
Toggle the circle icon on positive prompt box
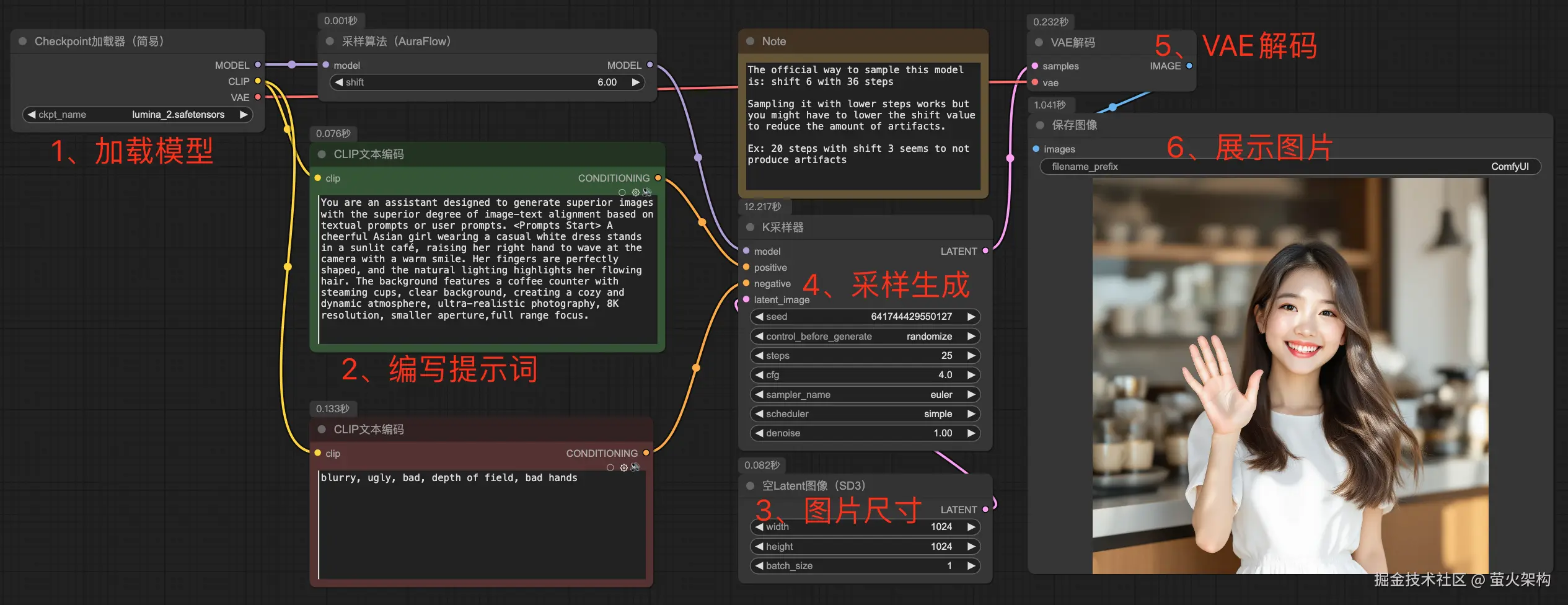[x=622, y=192]
